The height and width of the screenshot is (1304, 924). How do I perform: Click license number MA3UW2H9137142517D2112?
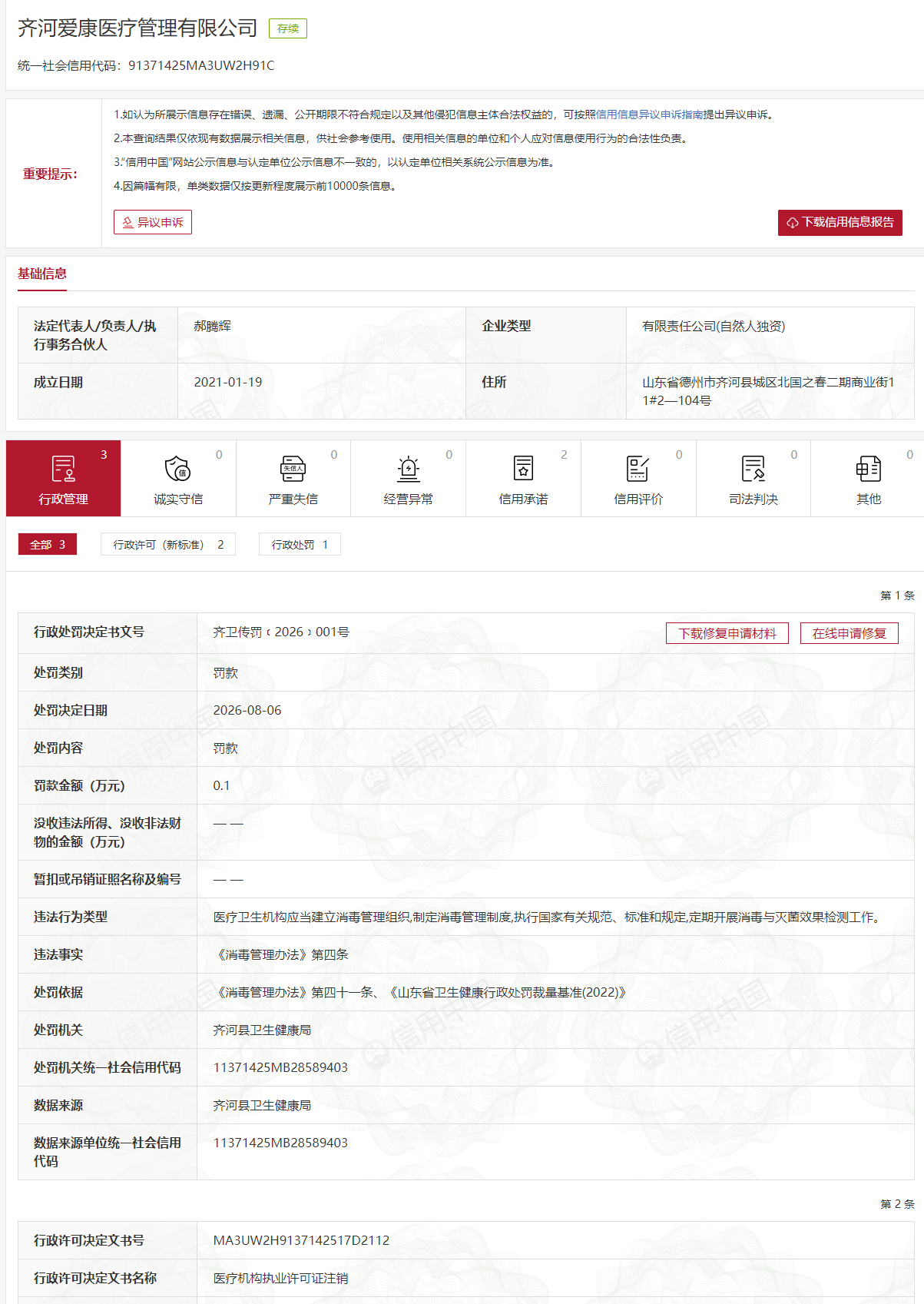coord(301,1240)
